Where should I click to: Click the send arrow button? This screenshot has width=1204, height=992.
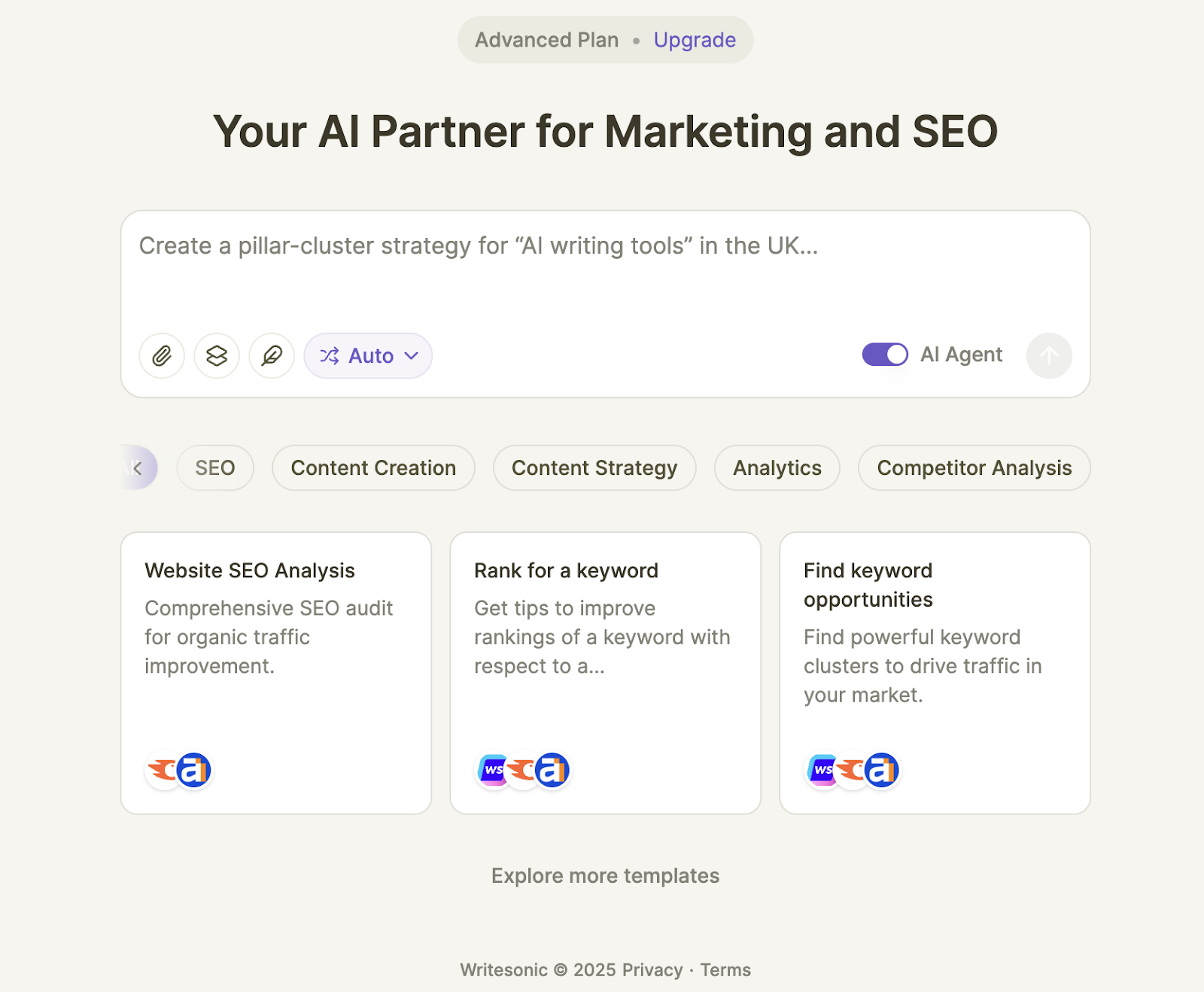click(1049, 356)
